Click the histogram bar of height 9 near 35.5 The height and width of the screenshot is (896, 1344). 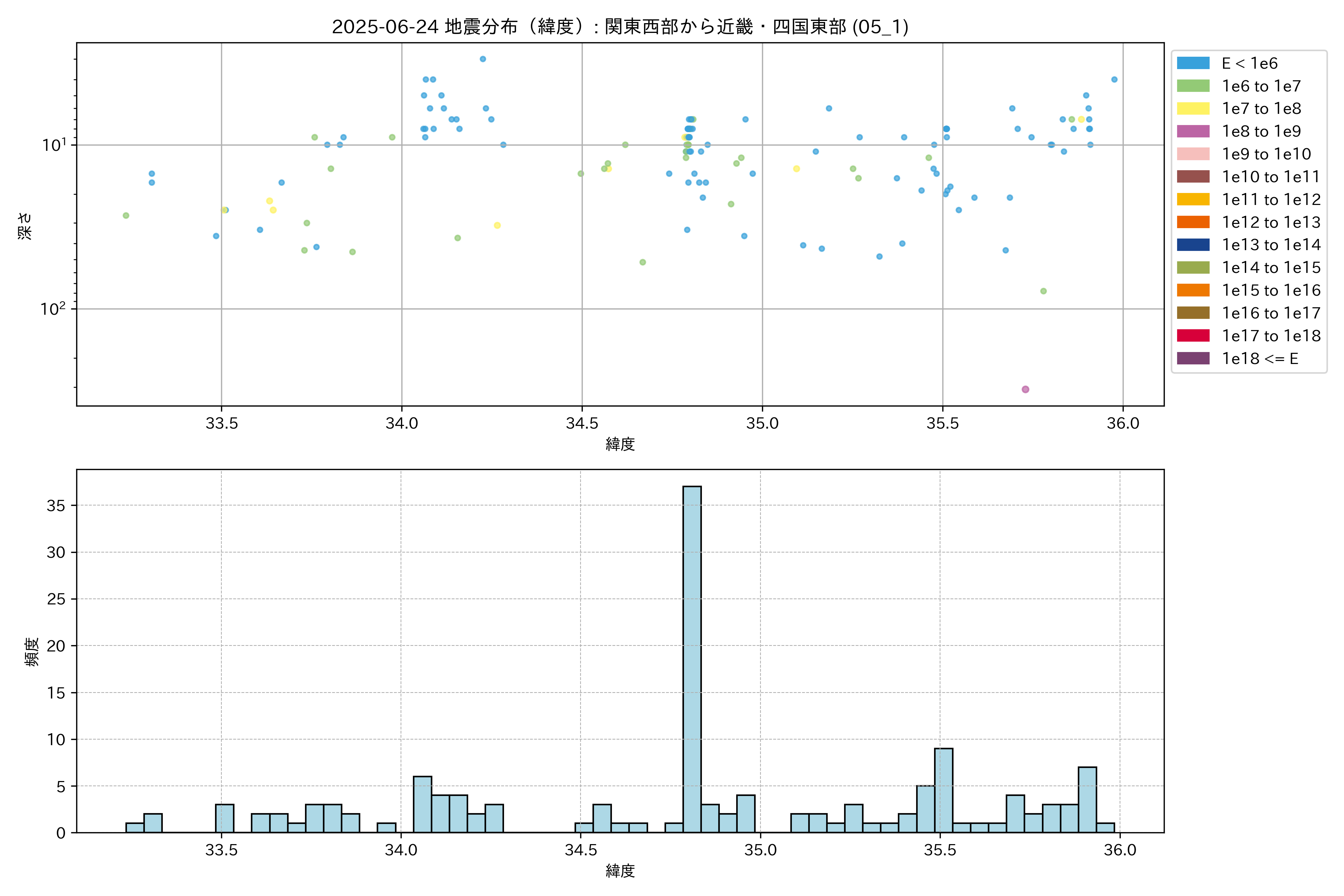tap(943, 790)
